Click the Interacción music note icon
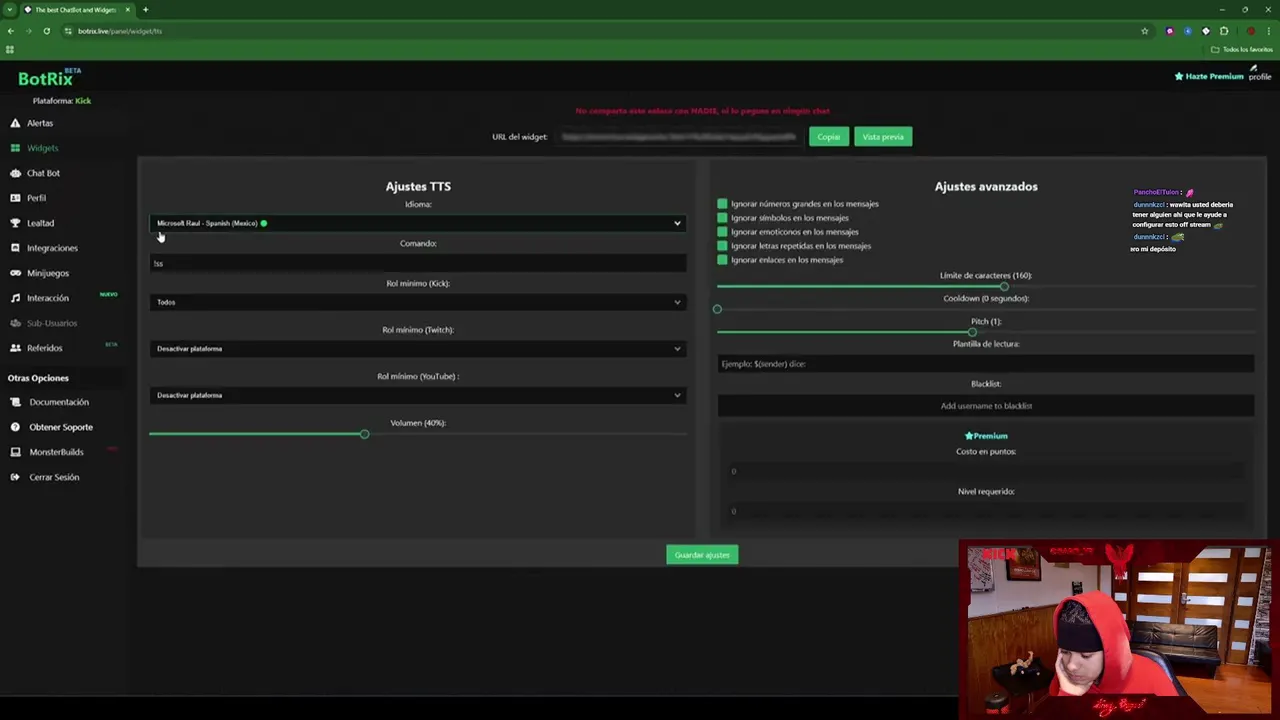Screen dimensions: 1280x720 tap(15, 298)
